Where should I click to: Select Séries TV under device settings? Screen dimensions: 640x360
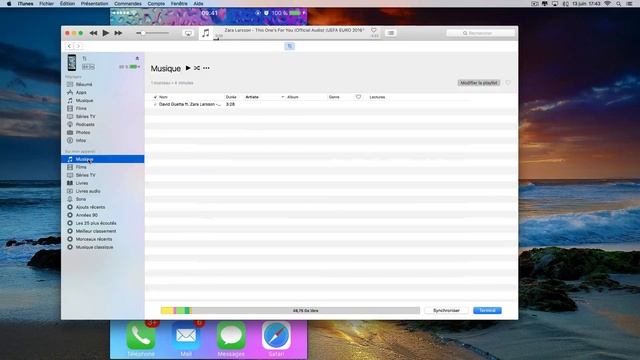[85, 117]
